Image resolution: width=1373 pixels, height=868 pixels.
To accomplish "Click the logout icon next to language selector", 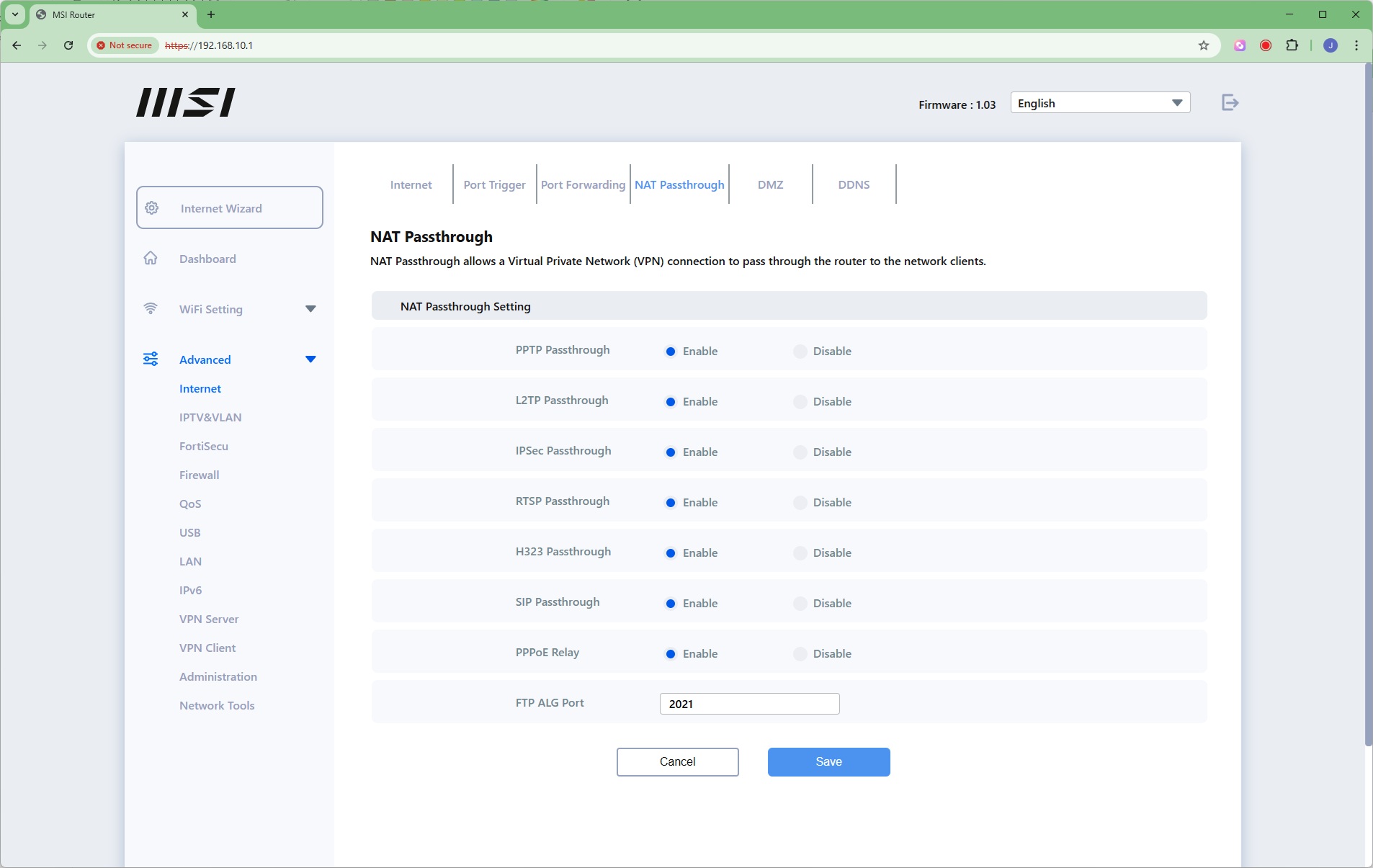I will tap(1230, 103).
